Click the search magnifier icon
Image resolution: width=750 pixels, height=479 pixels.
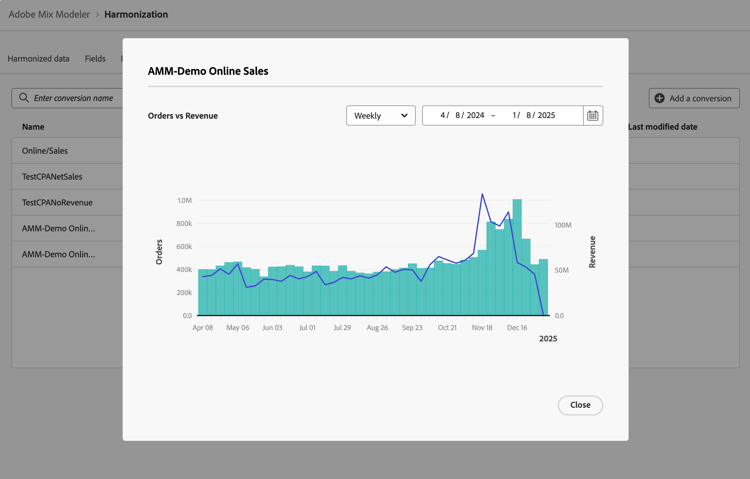pyautogui.click(x=23, y=98)
